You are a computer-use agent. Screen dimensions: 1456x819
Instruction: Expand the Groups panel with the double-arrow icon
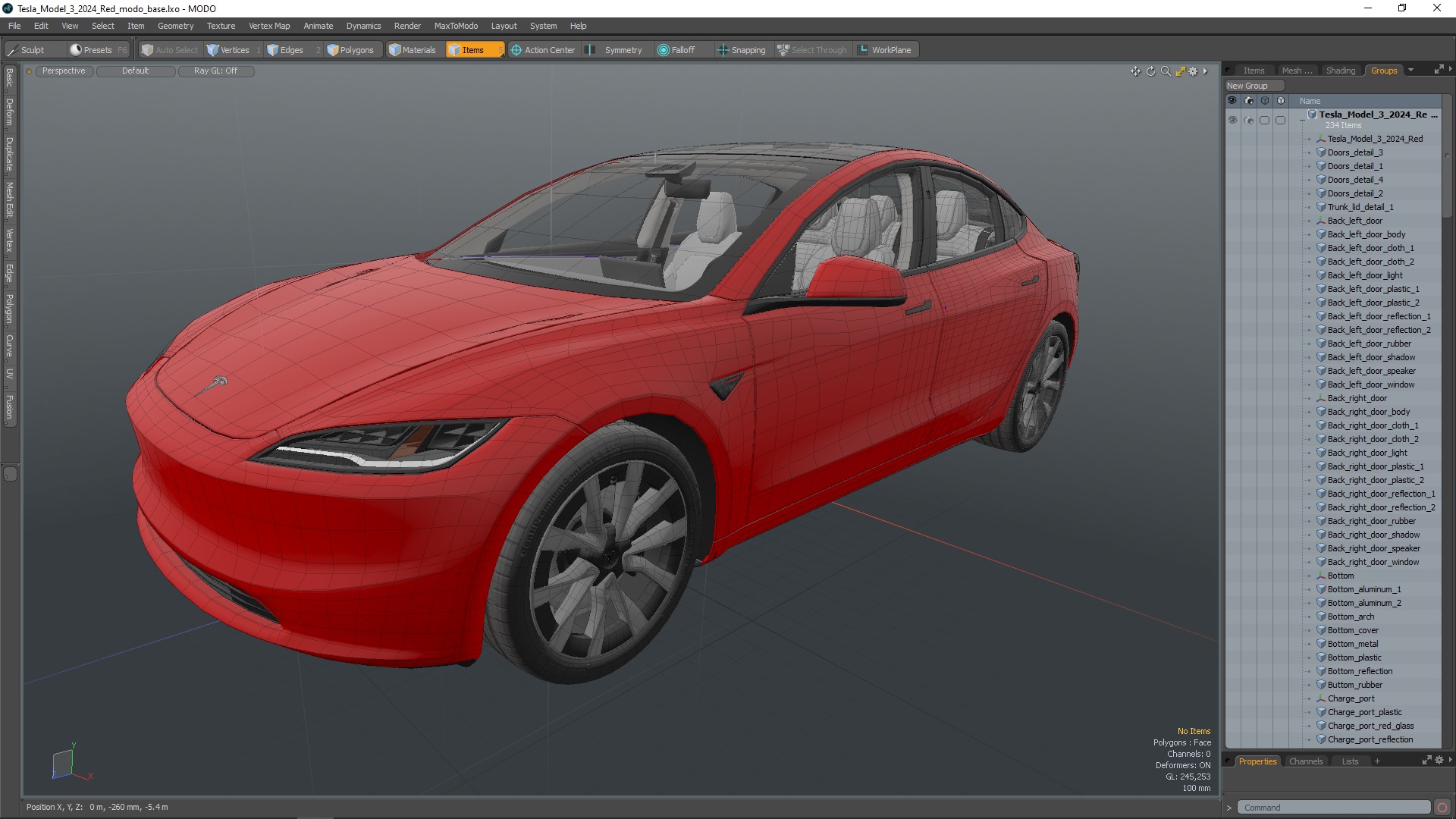(1439, 70)
